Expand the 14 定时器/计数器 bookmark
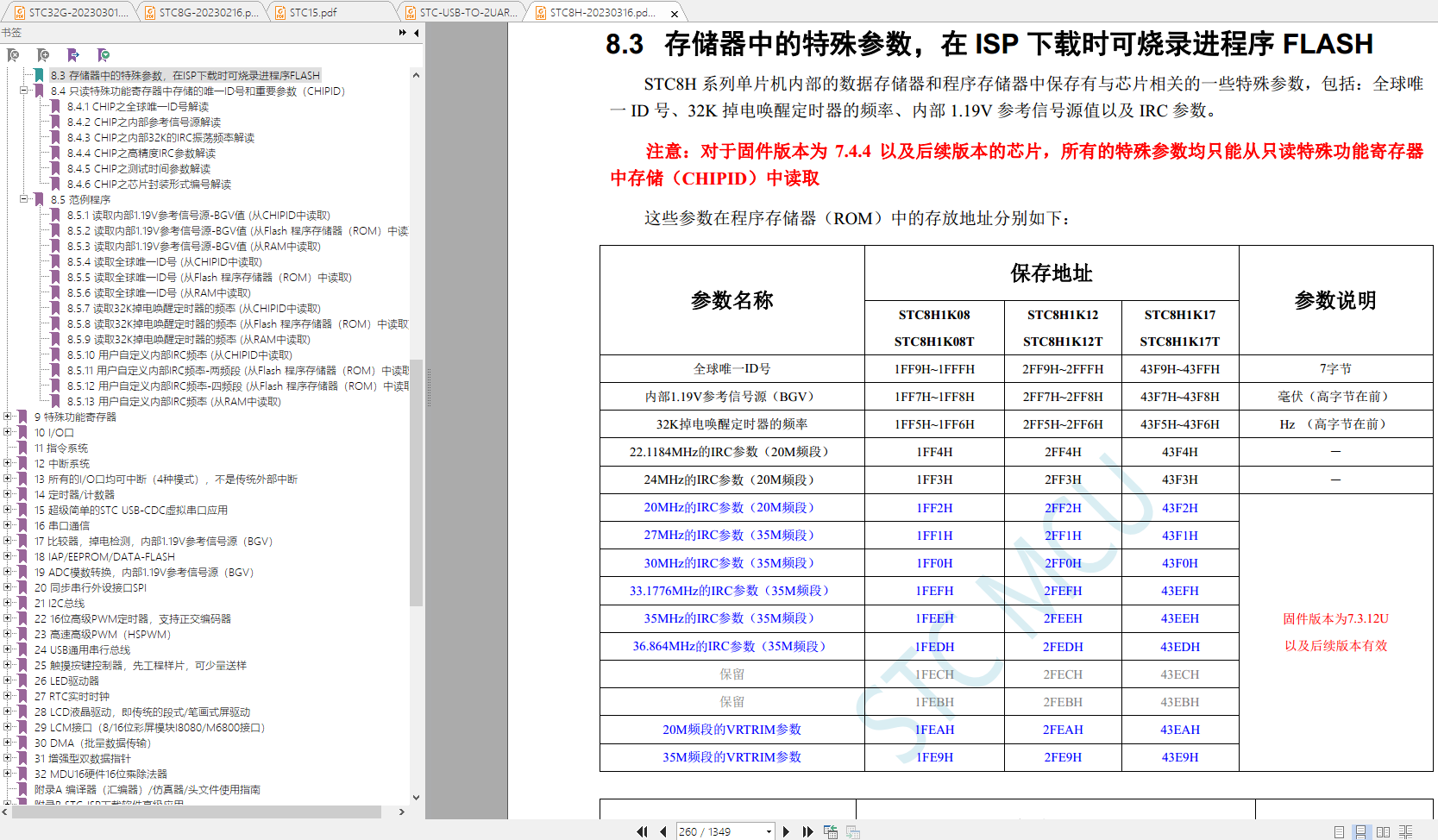The image size is (1438, 840). [7, 494]
